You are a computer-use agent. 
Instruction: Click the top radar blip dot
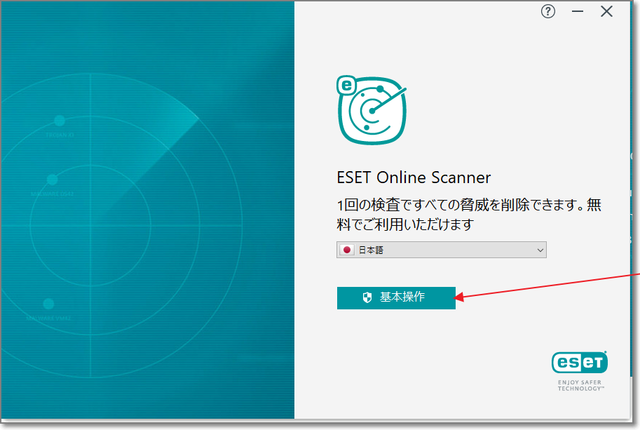(59, 121)
